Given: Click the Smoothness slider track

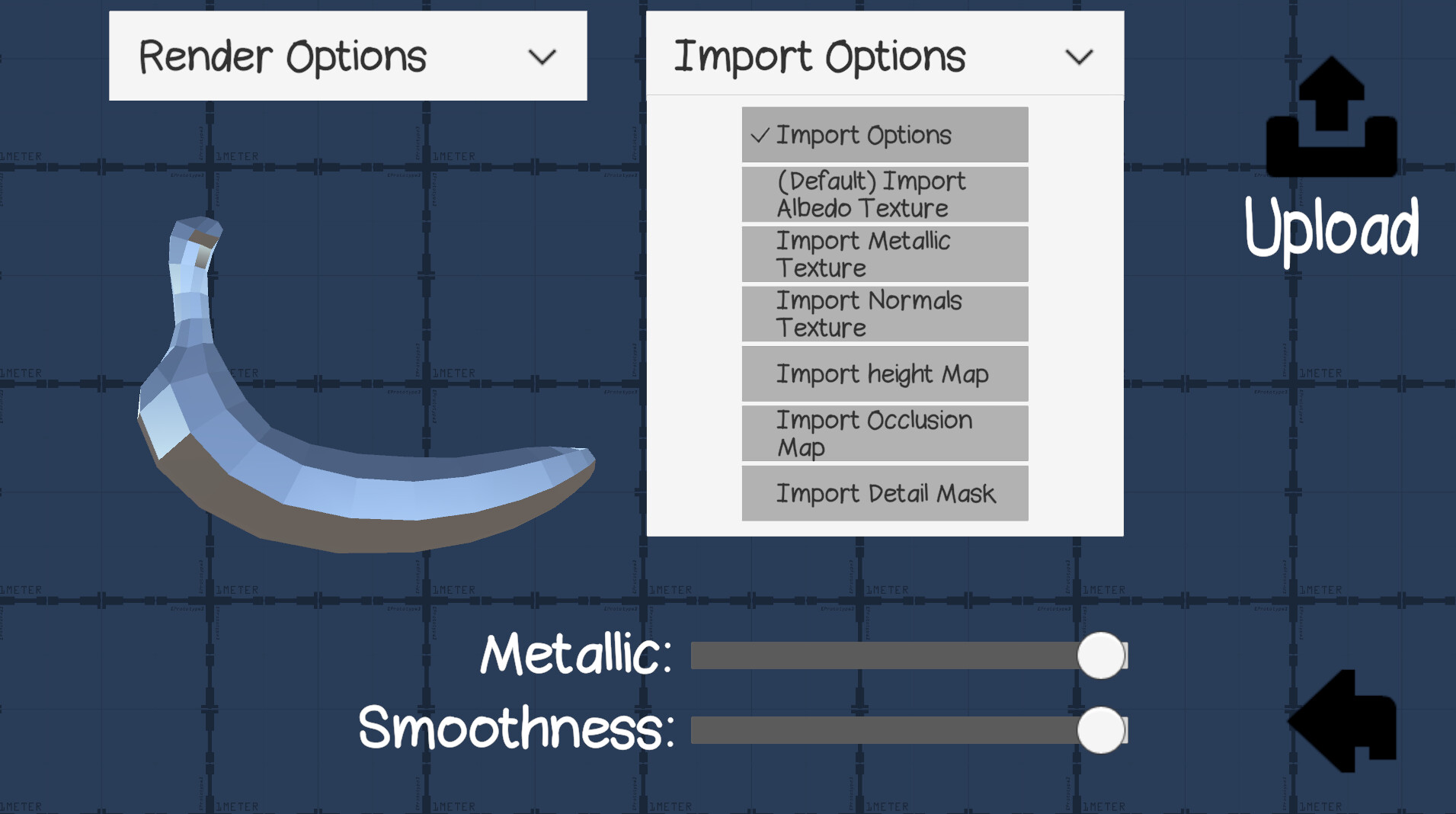Looking at the screenshot, I should click(876, 730).
